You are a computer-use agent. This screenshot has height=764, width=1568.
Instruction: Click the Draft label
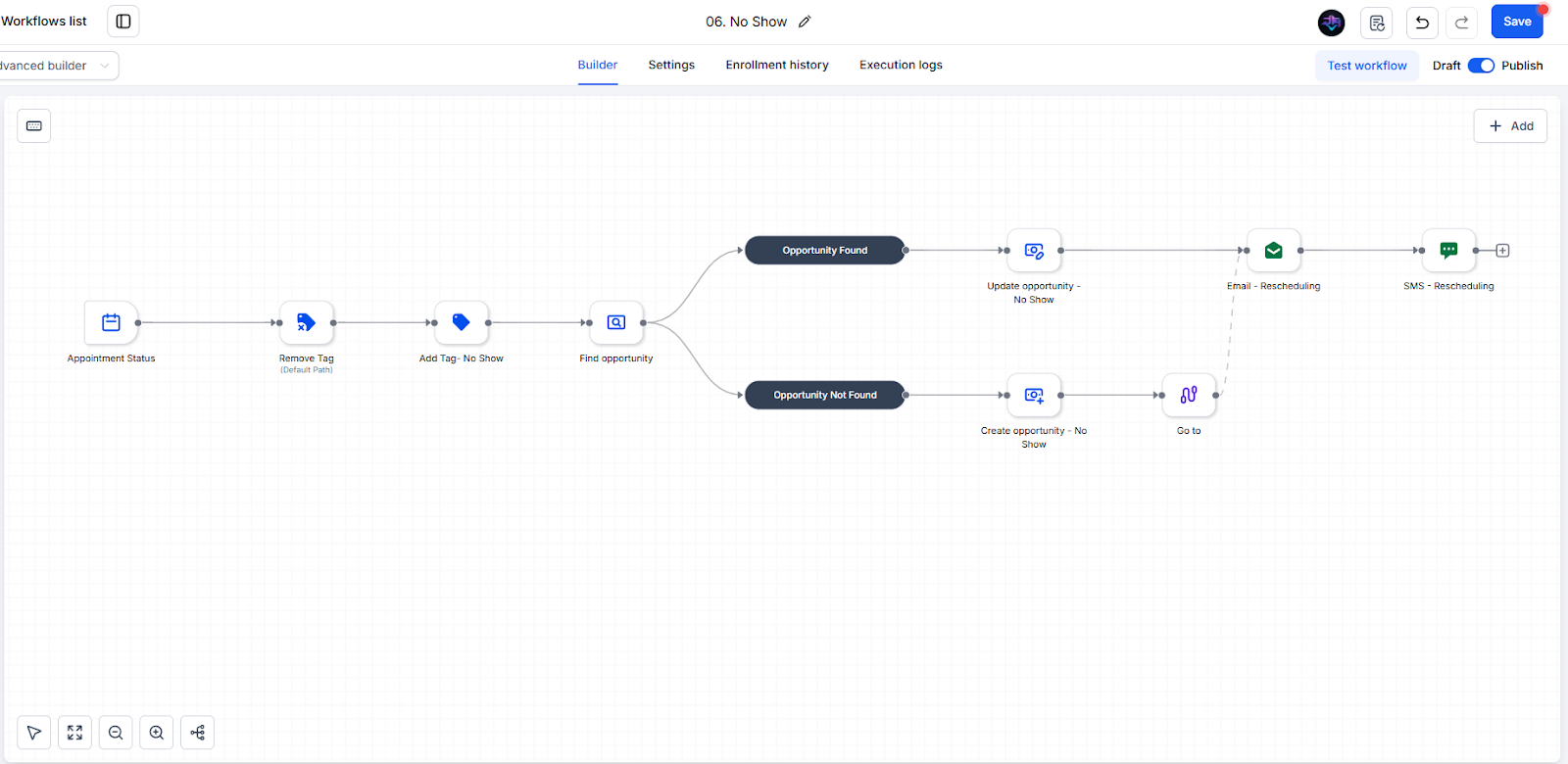click(x=1446, y=66)
